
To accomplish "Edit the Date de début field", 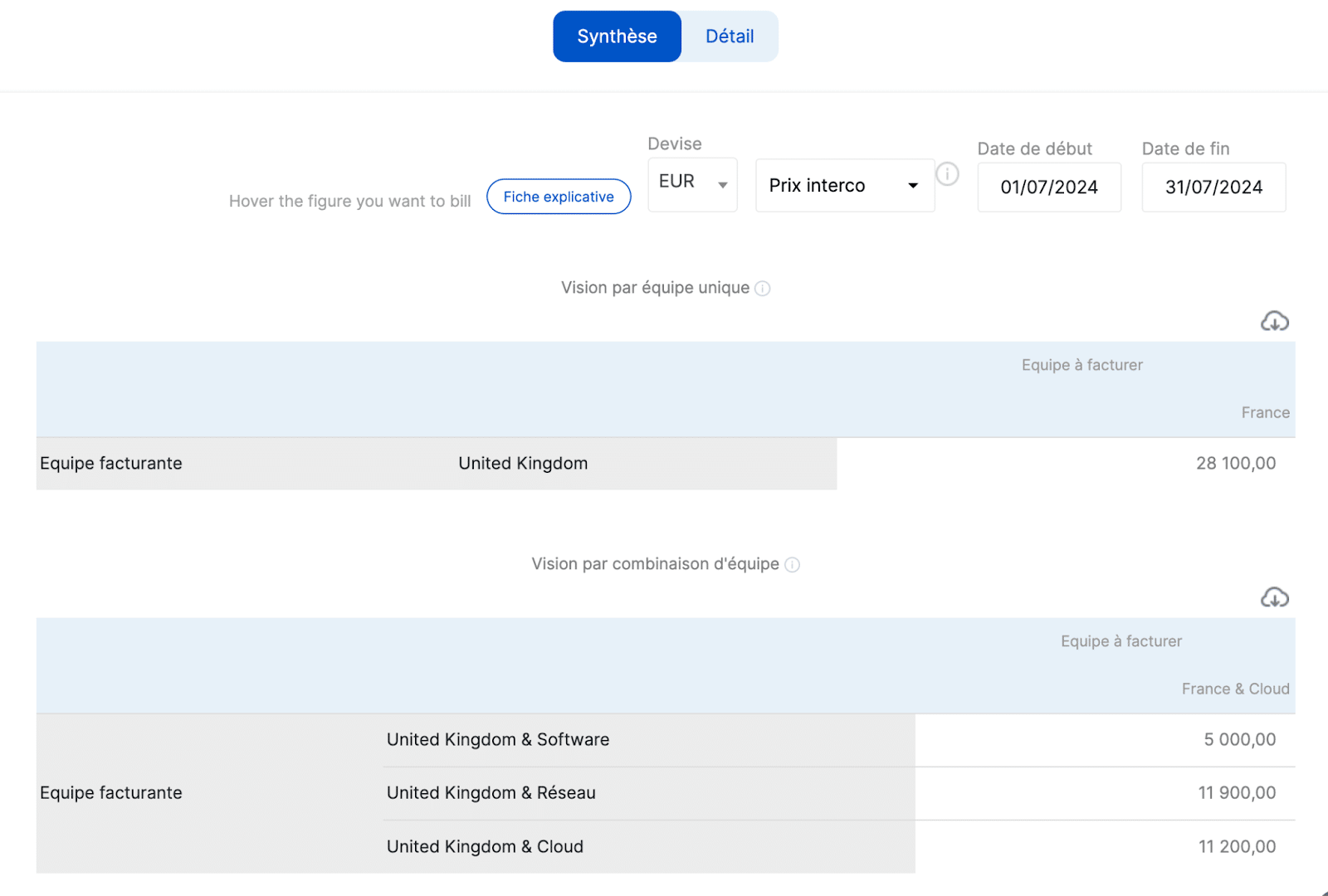I will point(1049,187).
